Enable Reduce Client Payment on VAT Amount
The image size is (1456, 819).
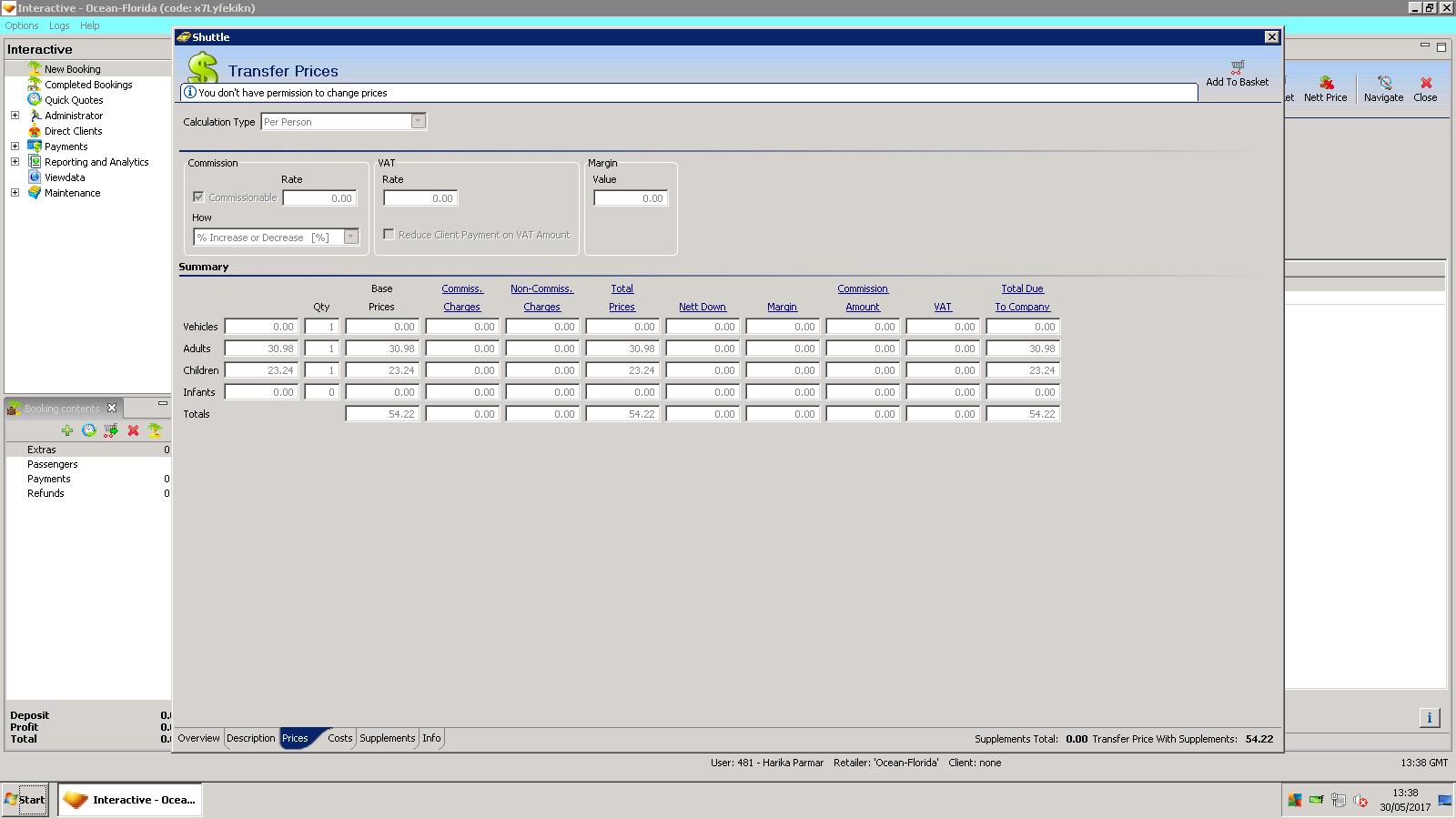tap(389, 235)
